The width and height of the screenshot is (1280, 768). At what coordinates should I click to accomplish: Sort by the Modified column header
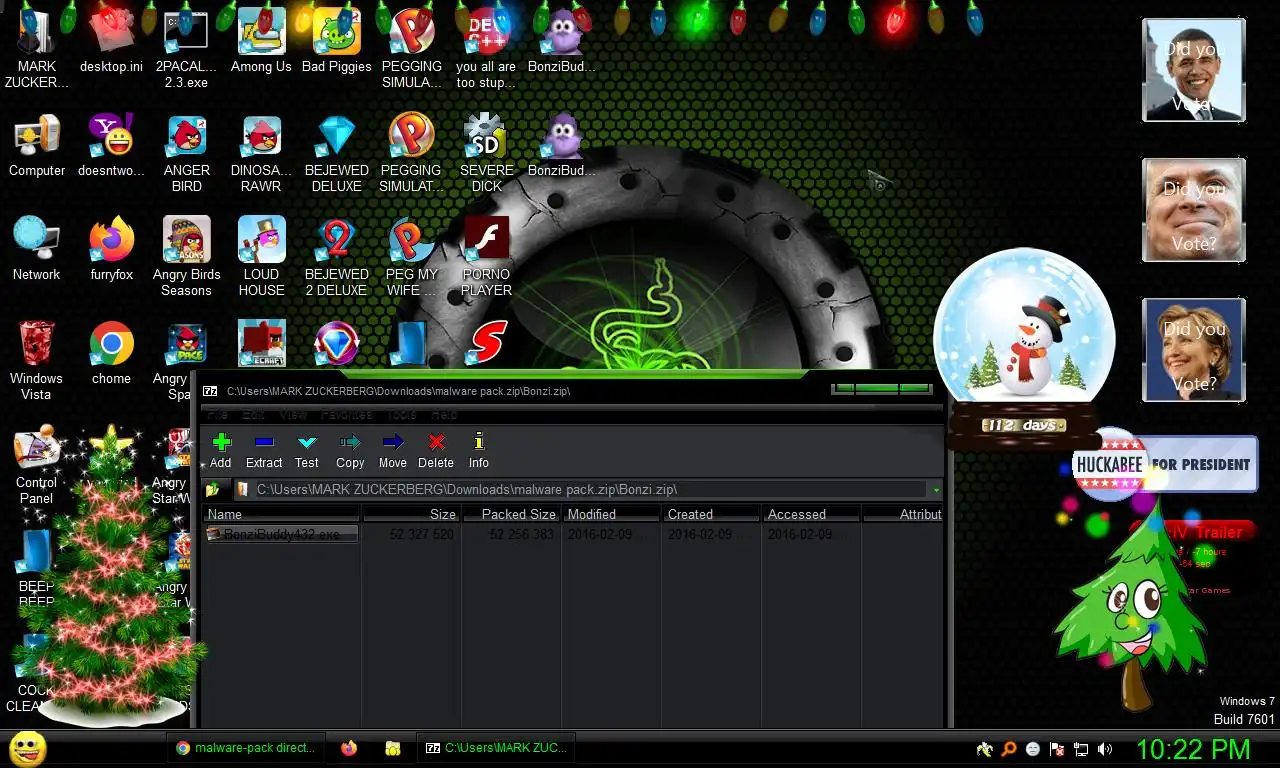click(x=611, y=514)
